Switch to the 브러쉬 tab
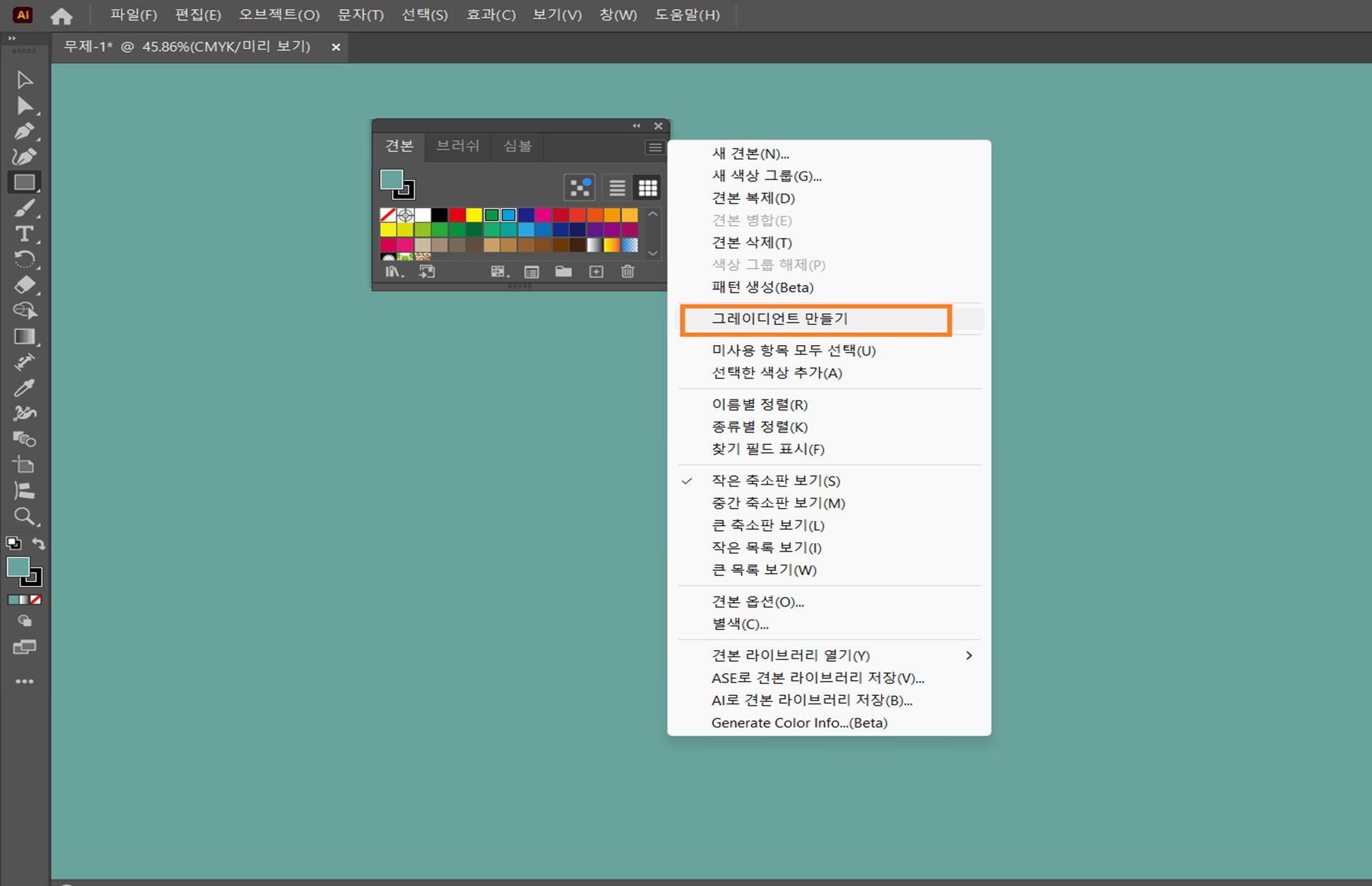Image resolution: width=1372 pixels, height=886 pixels. click(x=457, y=146)
